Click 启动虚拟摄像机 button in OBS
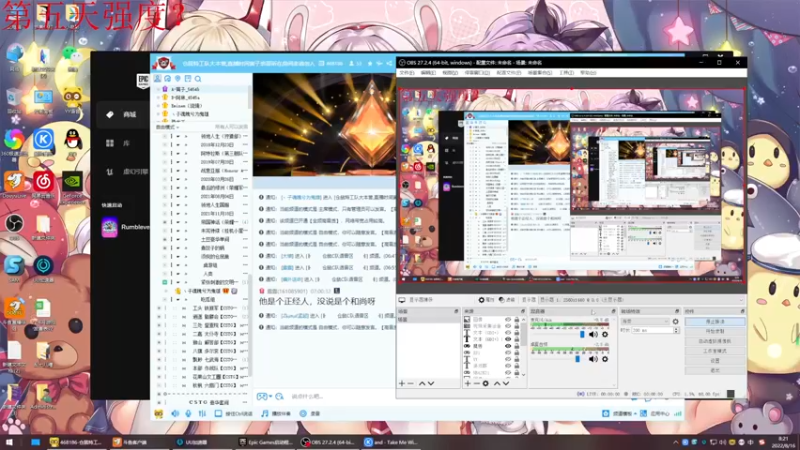 point(715,341)
